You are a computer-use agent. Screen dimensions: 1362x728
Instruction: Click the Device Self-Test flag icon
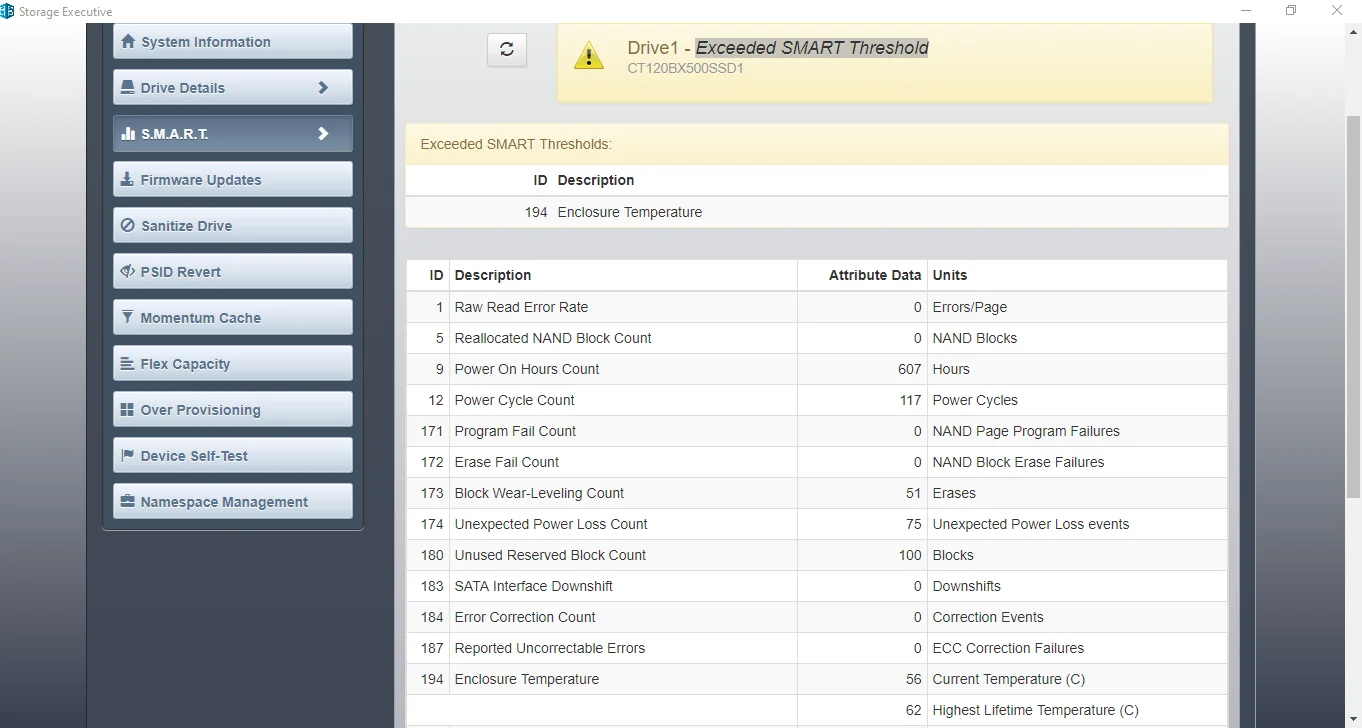[x=128, y=456]
